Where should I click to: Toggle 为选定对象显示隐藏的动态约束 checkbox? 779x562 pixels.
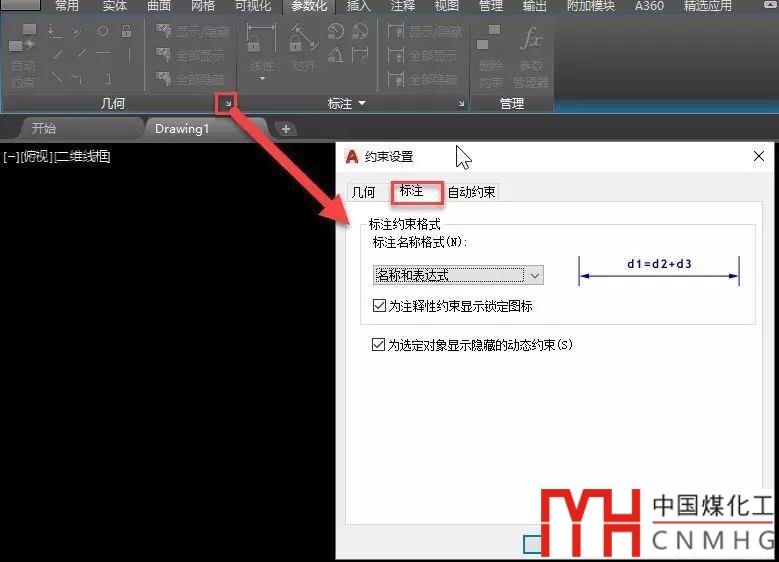(x=378, y=345)
